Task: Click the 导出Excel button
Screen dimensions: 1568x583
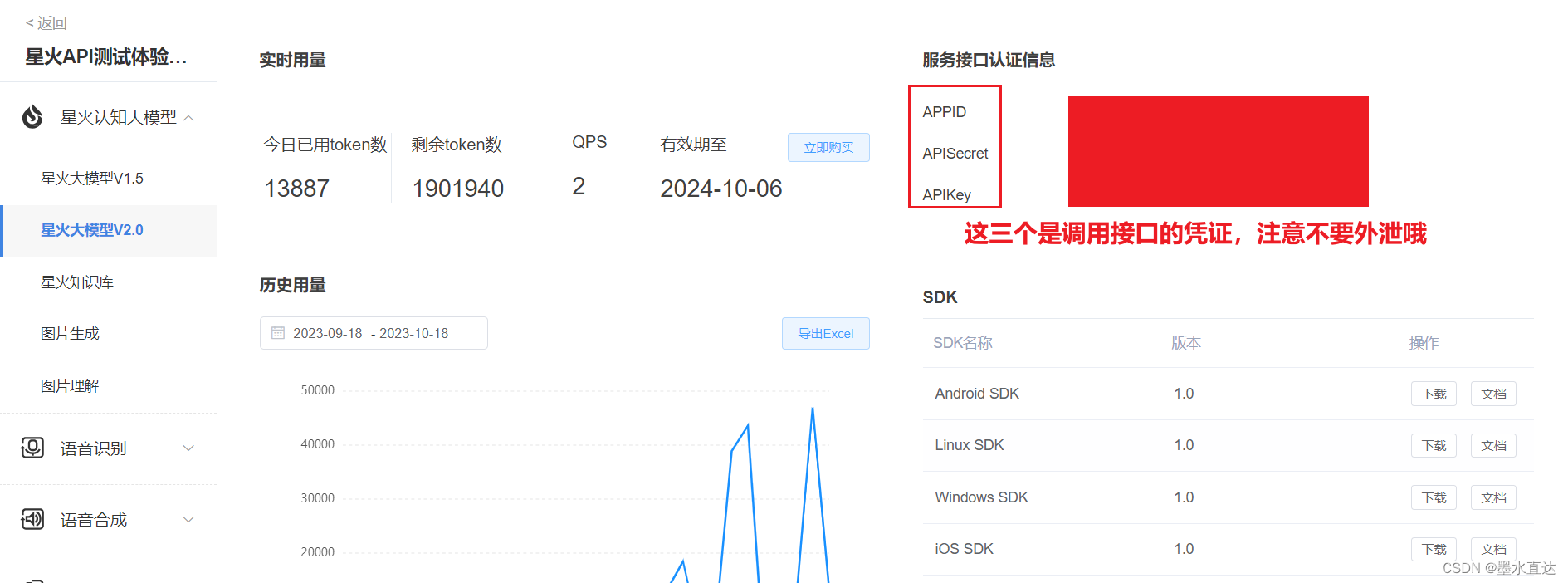Action: click(x=826, y=333)
